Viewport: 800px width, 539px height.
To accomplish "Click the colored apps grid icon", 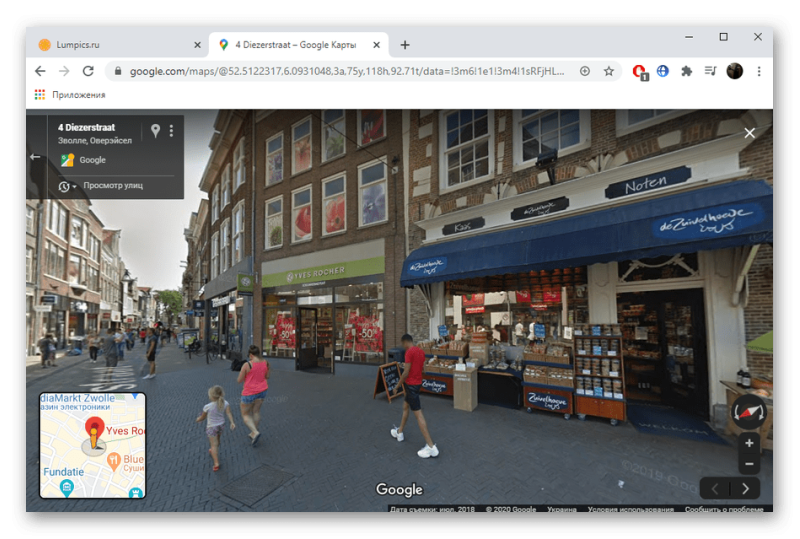I will coord(40,94).
